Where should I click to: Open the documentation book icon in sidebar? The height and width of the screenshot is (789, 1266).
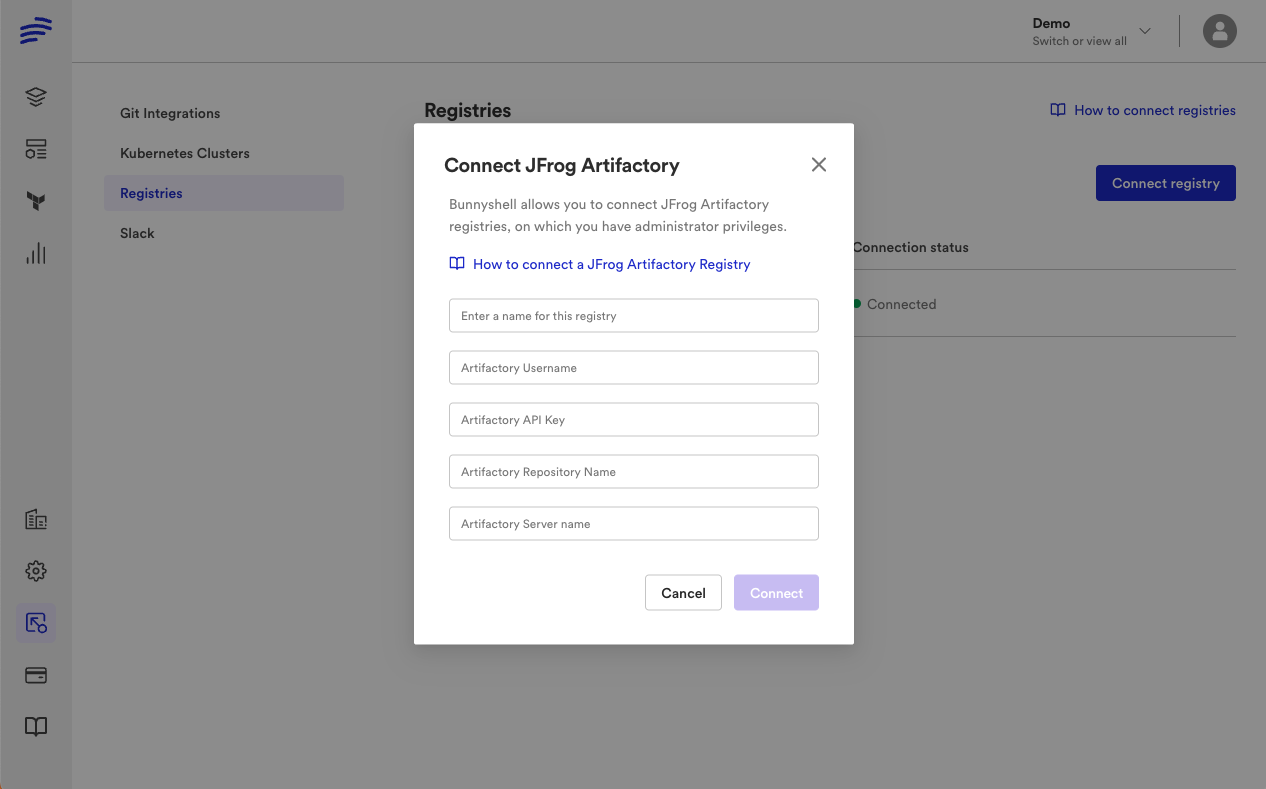point(36,727)
